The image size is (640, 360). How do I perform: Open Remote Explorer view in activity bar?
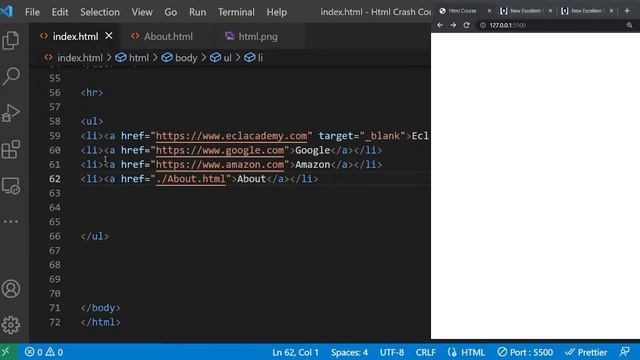pyautogui.click(x=11, y=186)
